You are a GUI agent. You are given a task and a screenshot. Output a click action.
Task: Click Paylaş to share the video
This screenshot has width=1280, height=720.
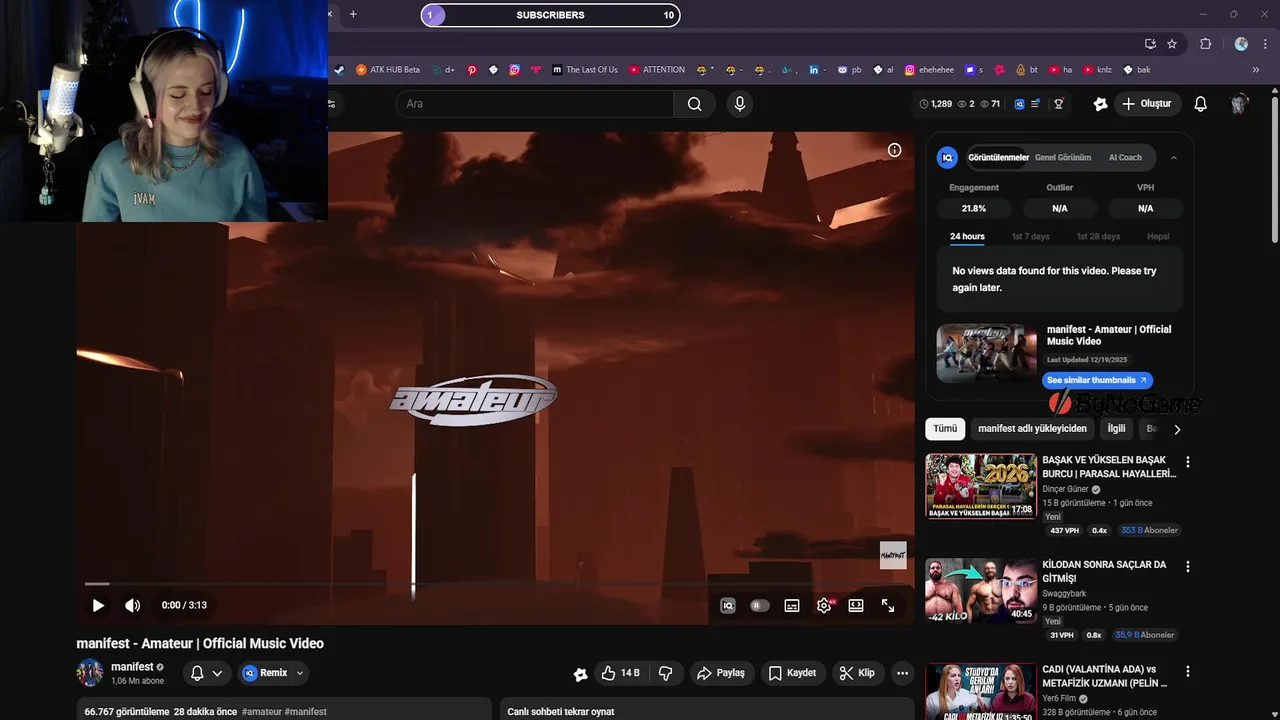(x=720, y=673)
